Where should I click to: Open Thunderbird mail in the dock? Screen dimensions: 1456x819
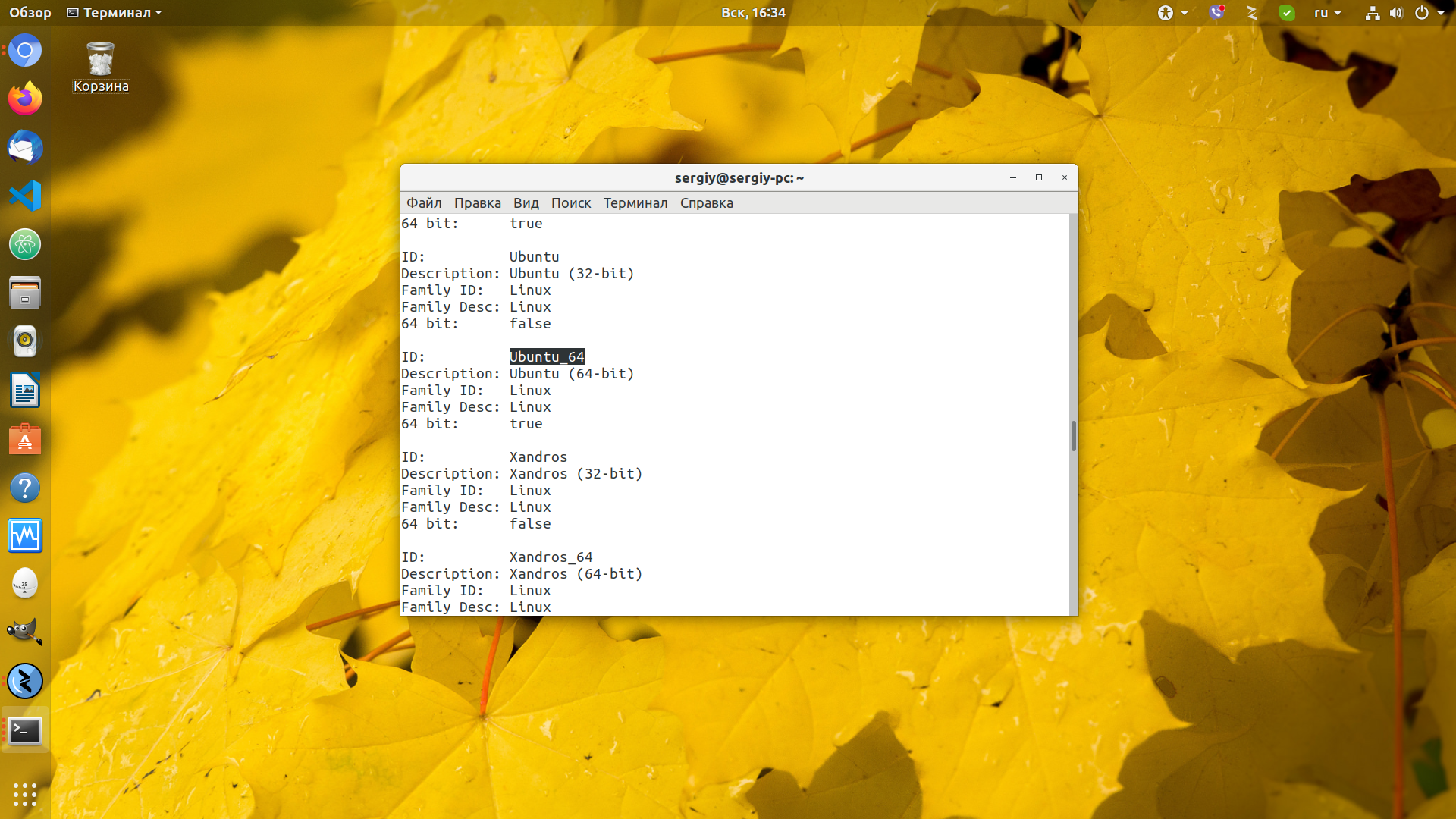coord(25,147)
